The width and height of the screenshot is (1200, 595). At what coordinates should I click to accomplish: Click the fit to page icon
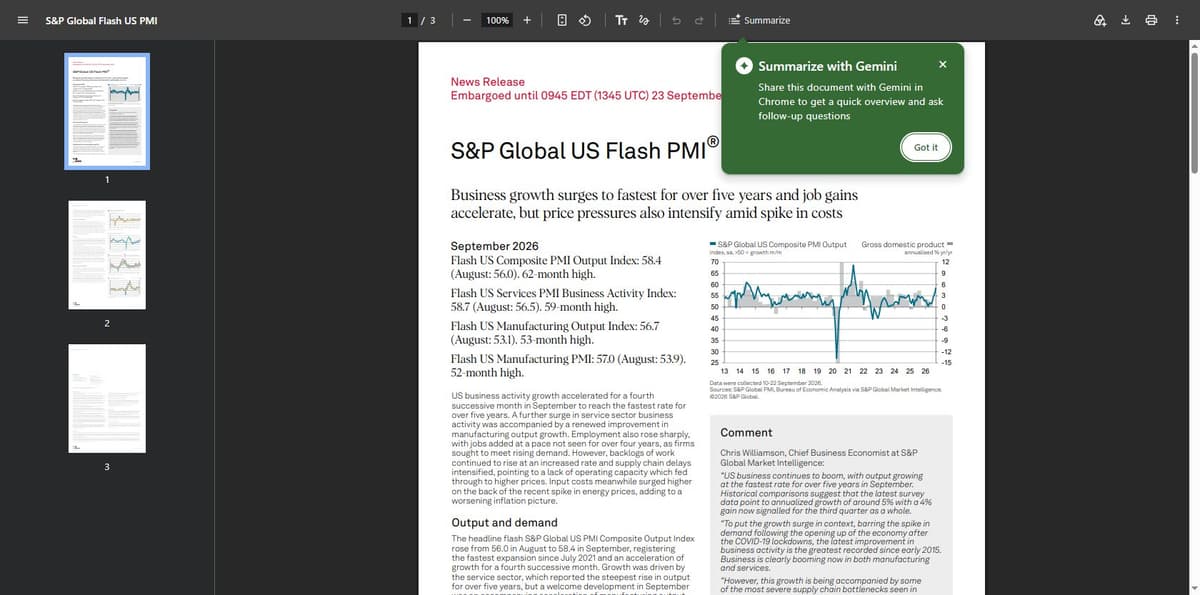coord(563,20)
